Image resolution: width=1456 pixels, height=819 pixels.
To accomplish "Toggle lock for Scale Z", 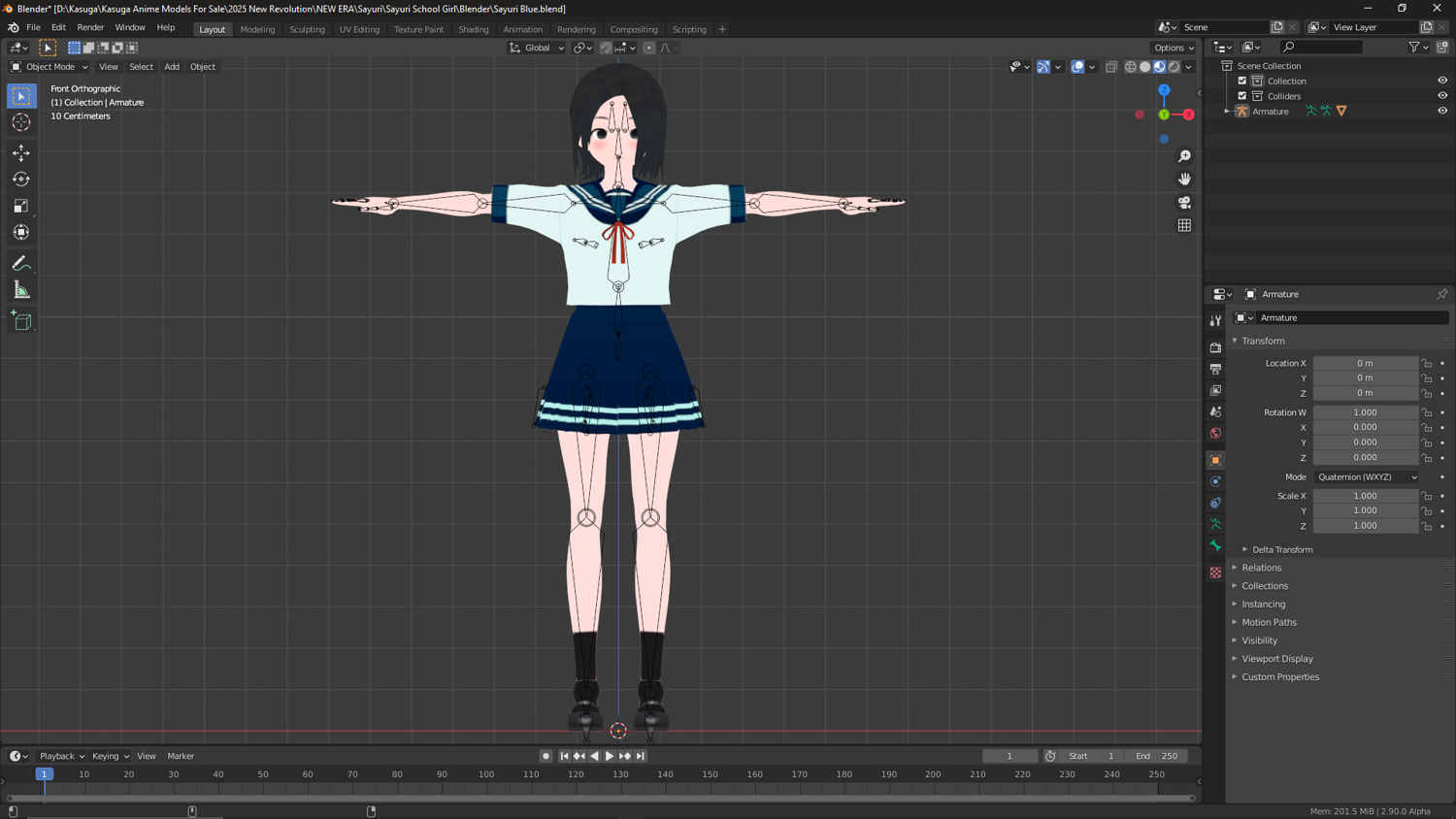I will (1427, 526).
